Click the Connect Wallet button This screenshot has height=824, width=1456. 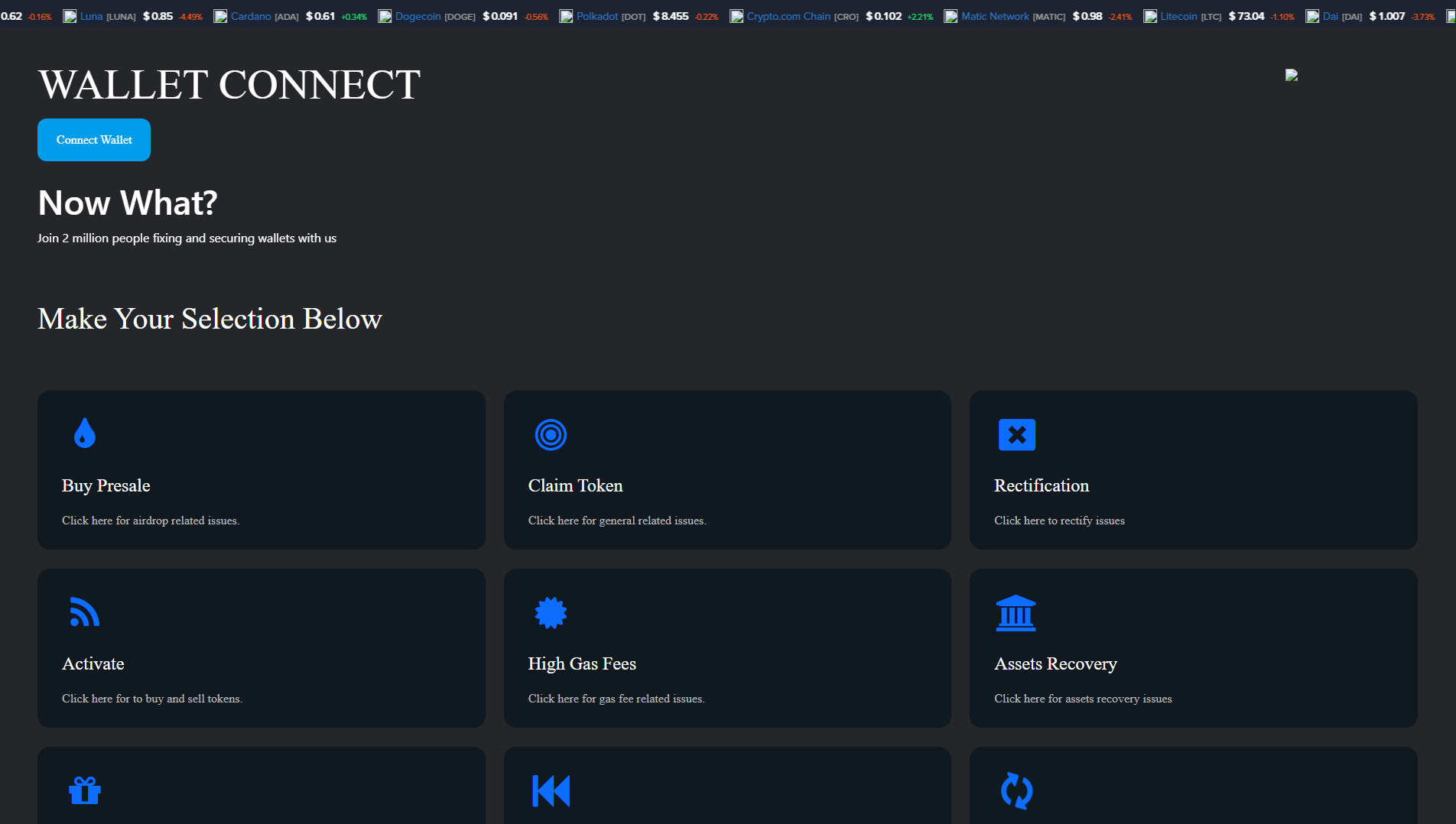point(94,140)
